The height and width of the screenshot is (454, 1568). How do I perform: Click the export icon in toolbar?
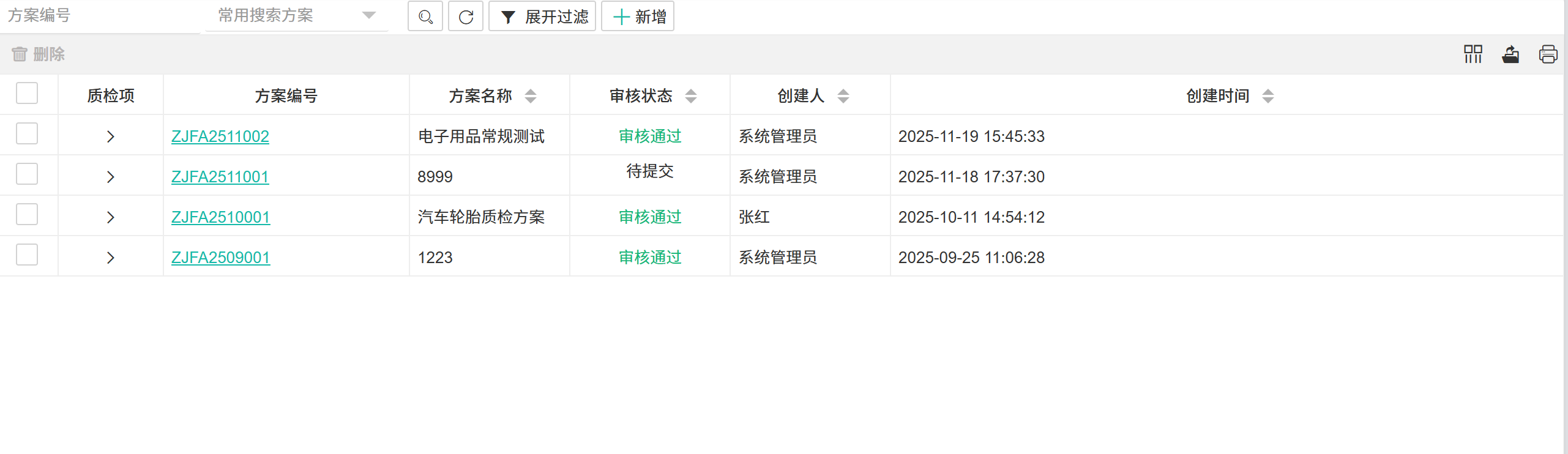(1510, 54)
